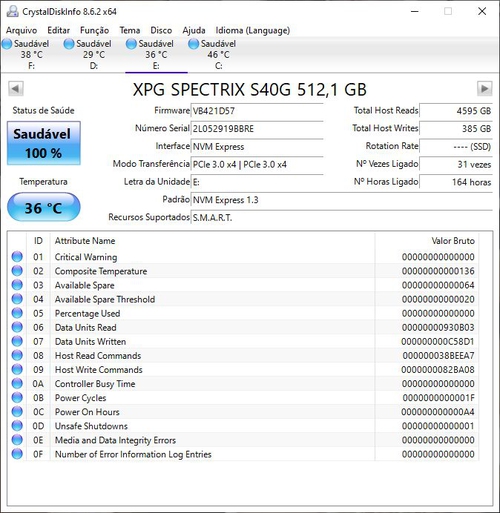This screenshot has height=513, width=500.
Task: Open the Editar menu
Action: pyautogui.click(x=59, y=30)
